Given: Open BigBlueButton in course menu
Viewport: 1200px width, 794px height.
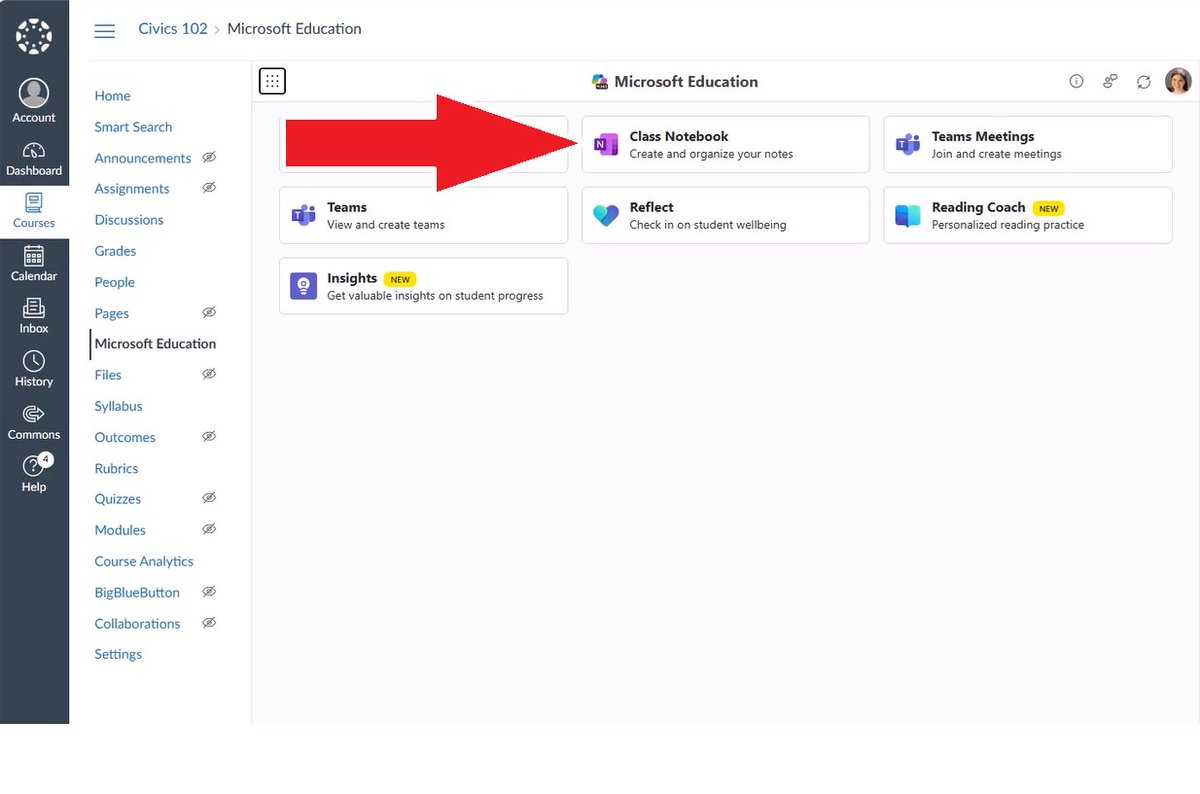Looking at the screenshot, I should click(137, 592).
